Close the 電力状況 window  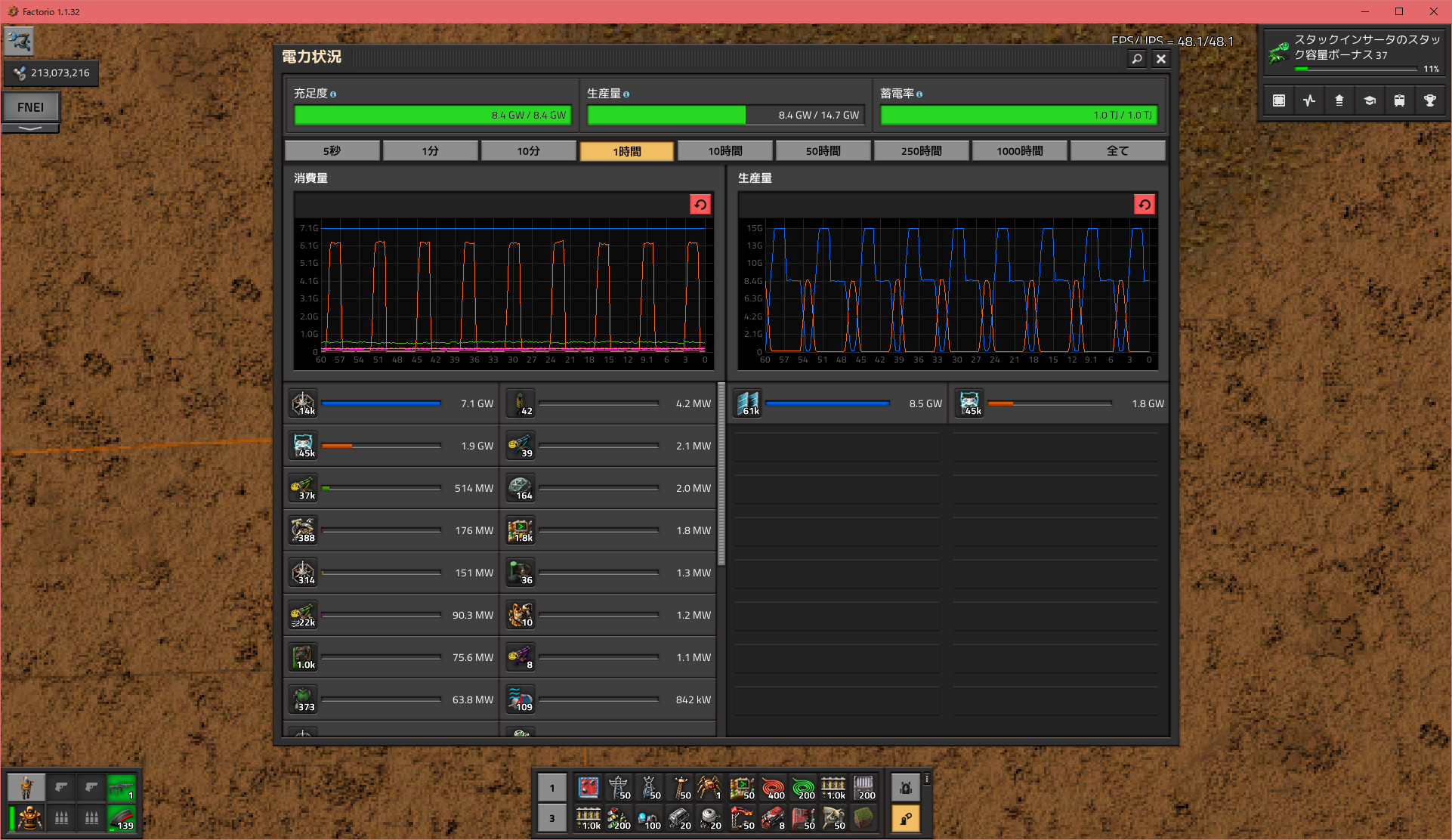[x=1161, y=59]
